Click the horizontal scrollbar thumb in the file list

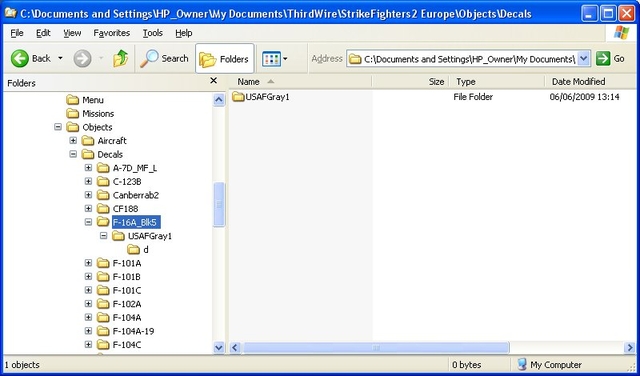pos(376,348)
